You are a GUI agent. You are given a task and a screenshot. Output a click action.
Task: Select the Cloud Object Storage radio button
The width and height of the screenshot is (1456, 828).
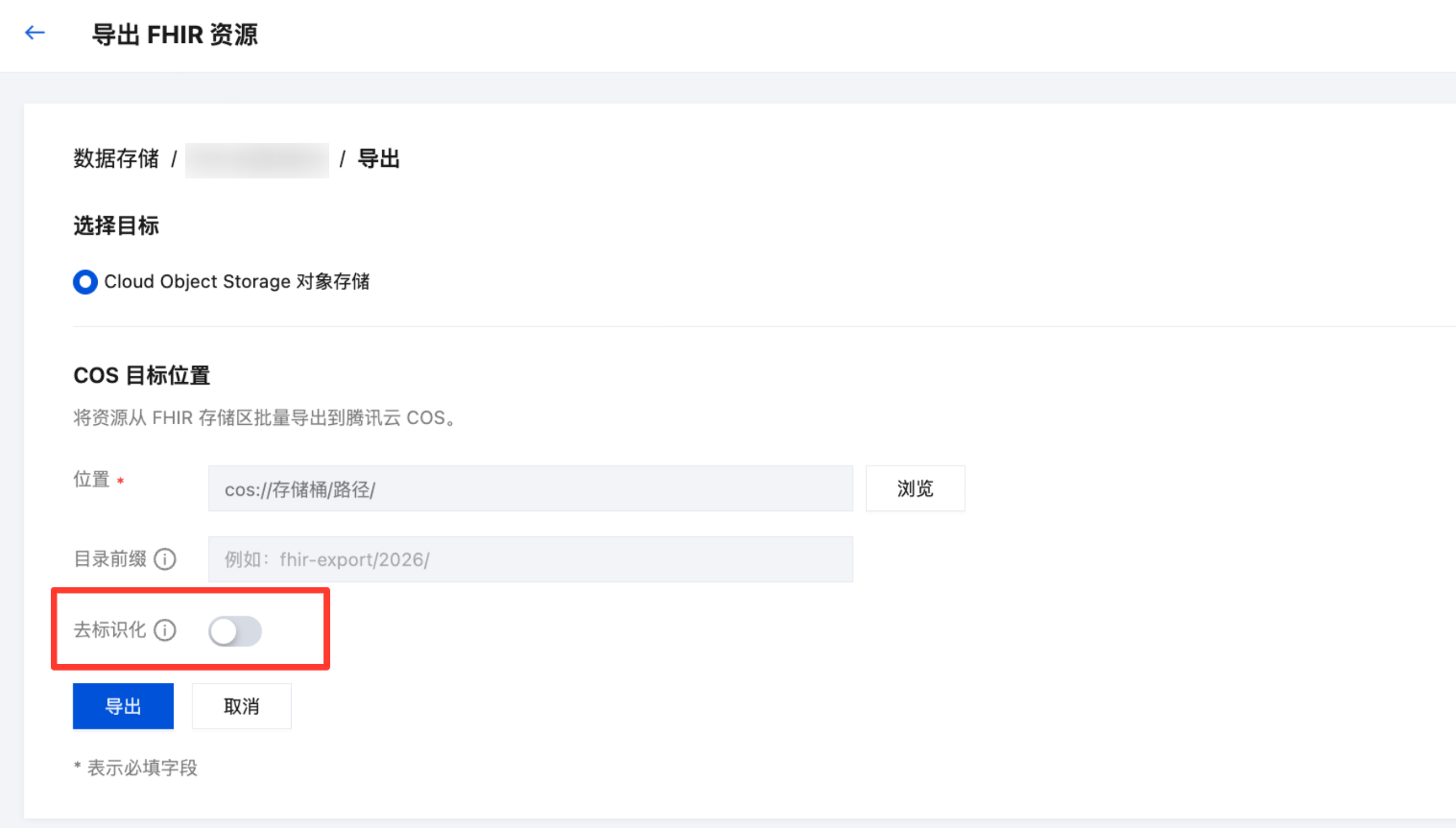point(85,282)
